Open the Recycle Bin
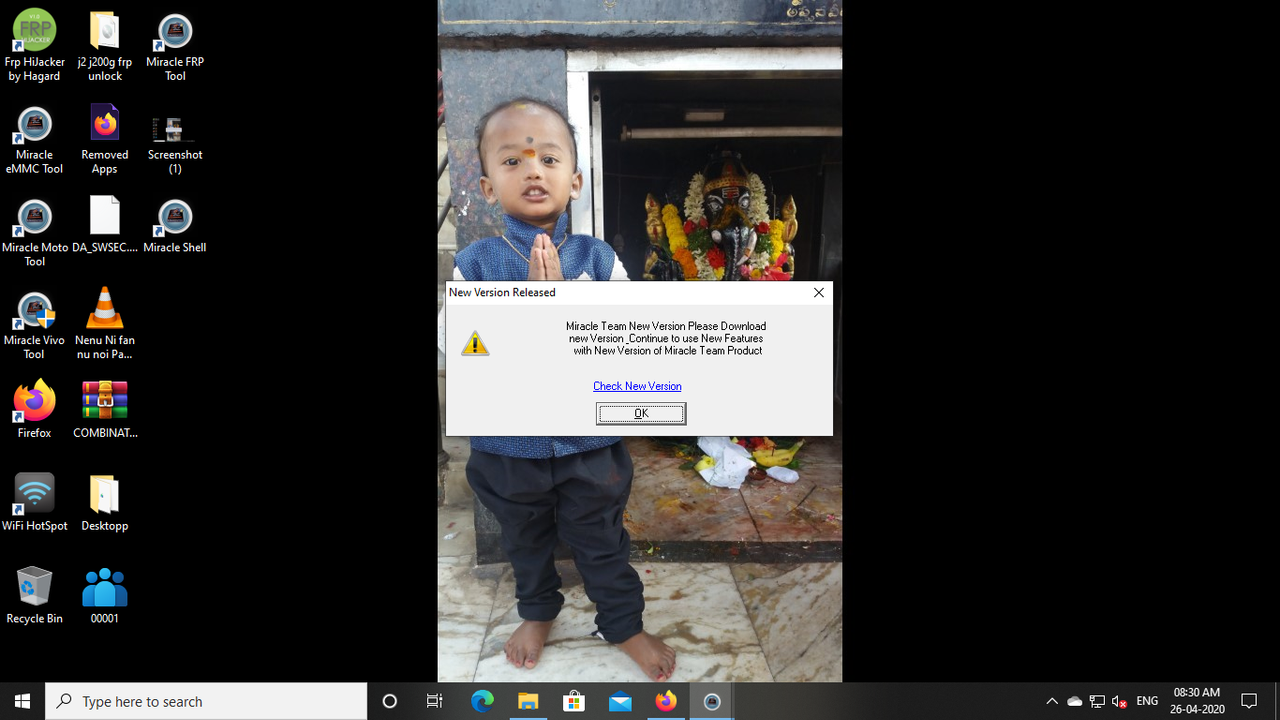The height and width of the screenshot is (720, 1280). click(x=34, y=596)
